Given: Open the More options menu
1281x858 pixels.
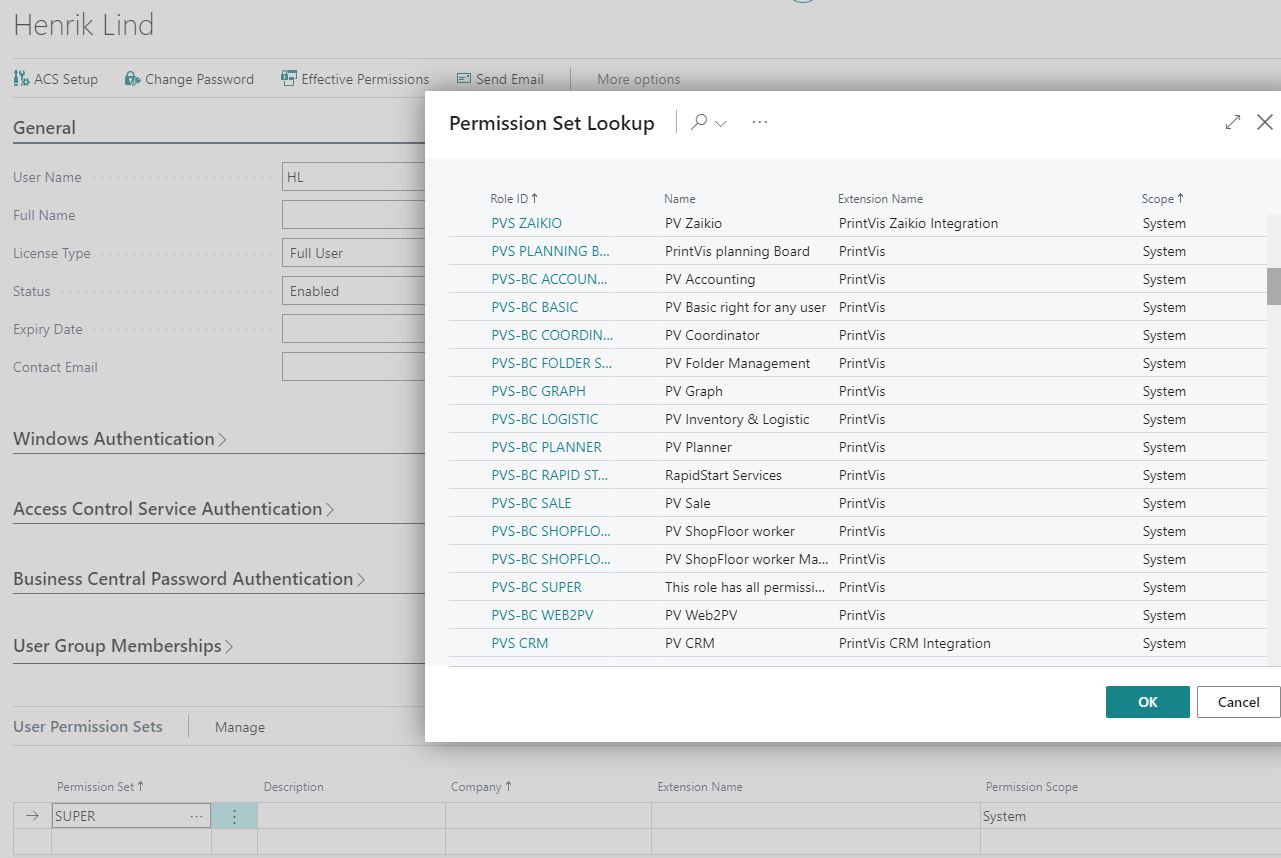Looking at the screenshot, I should click(637, 79).
